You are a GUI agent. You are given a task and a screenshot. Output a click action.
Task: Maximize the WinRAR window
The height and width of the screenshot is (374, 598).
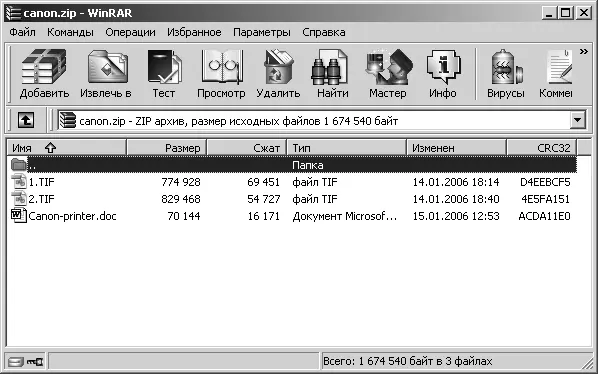[566, 13]
